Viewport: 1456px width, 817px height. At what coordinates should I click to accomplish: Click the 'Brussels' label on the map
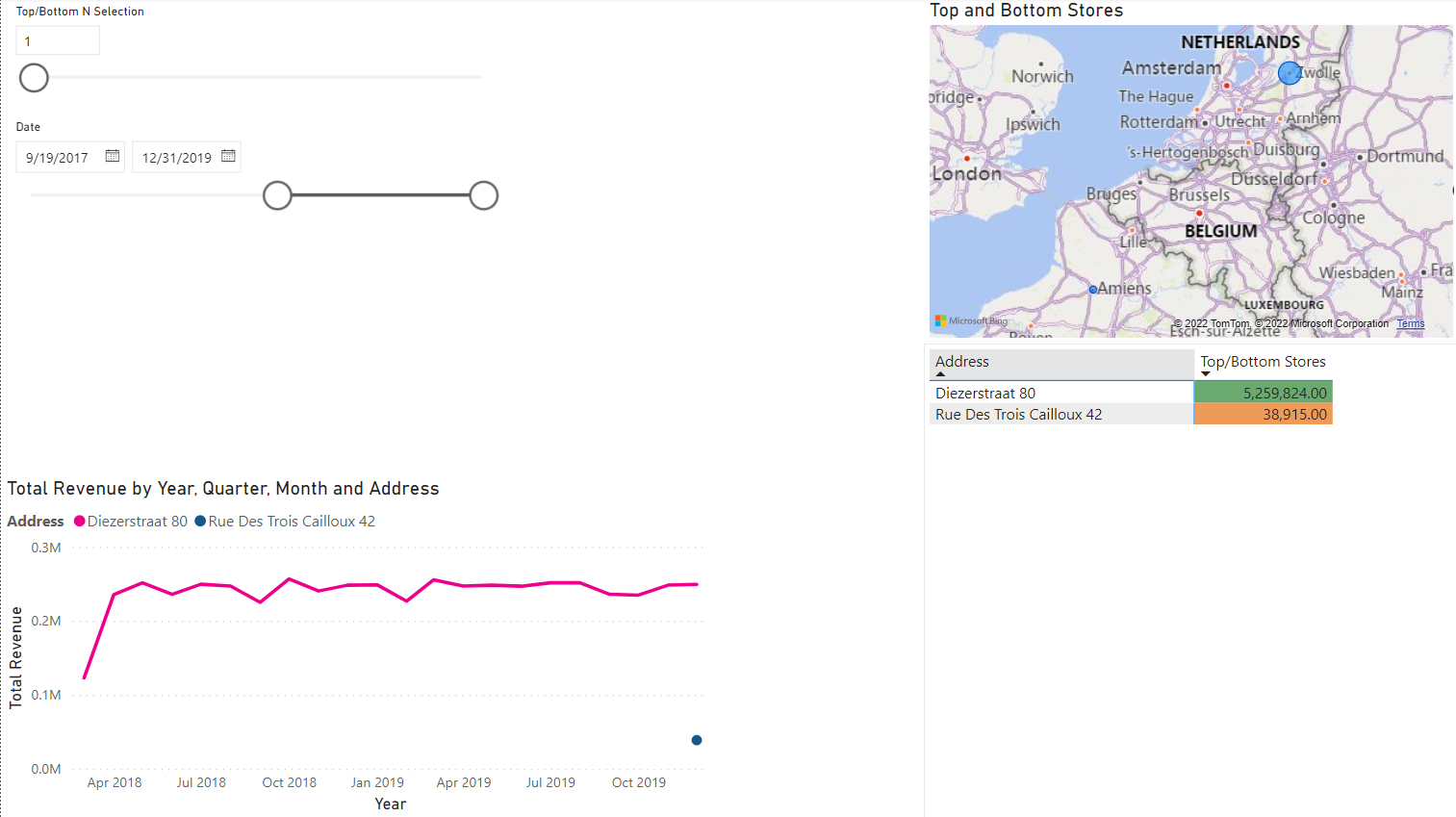1199,195
